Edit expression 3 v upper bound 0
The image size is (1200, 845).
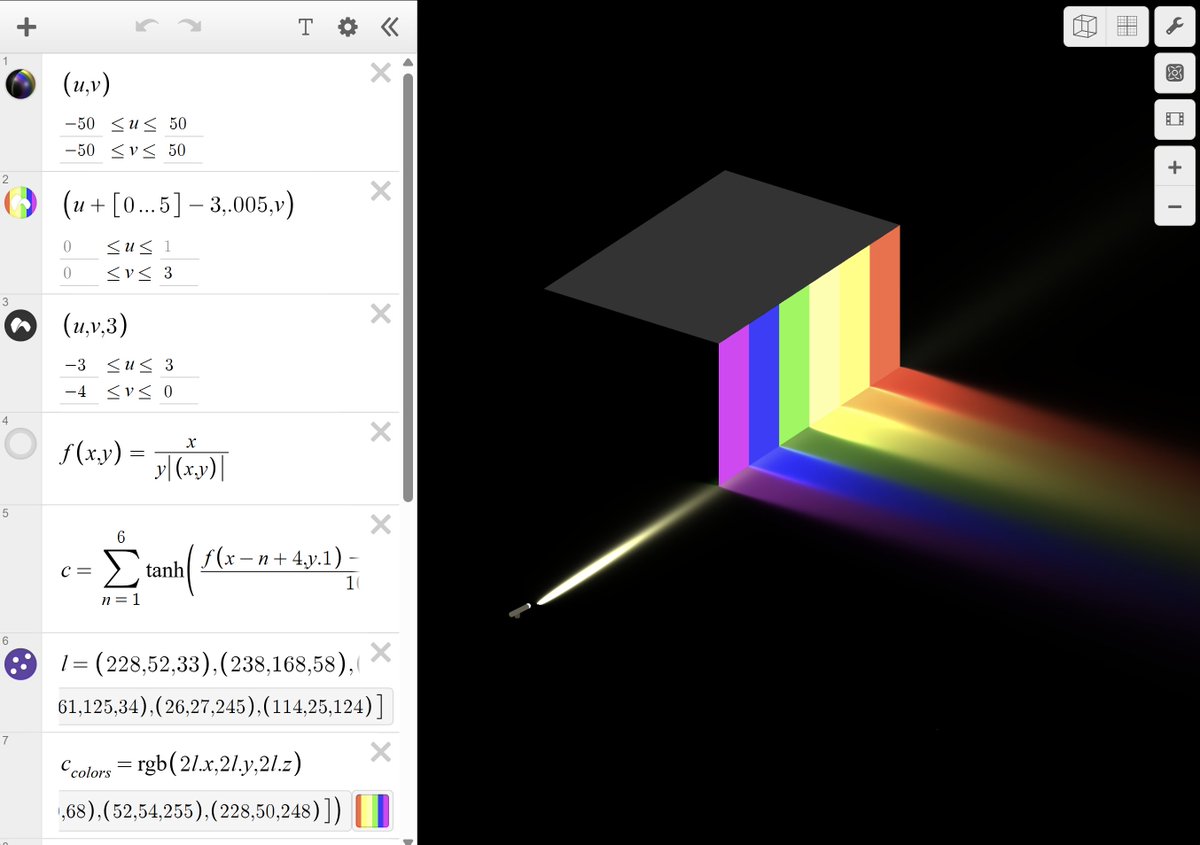click(x=178, y=391)
